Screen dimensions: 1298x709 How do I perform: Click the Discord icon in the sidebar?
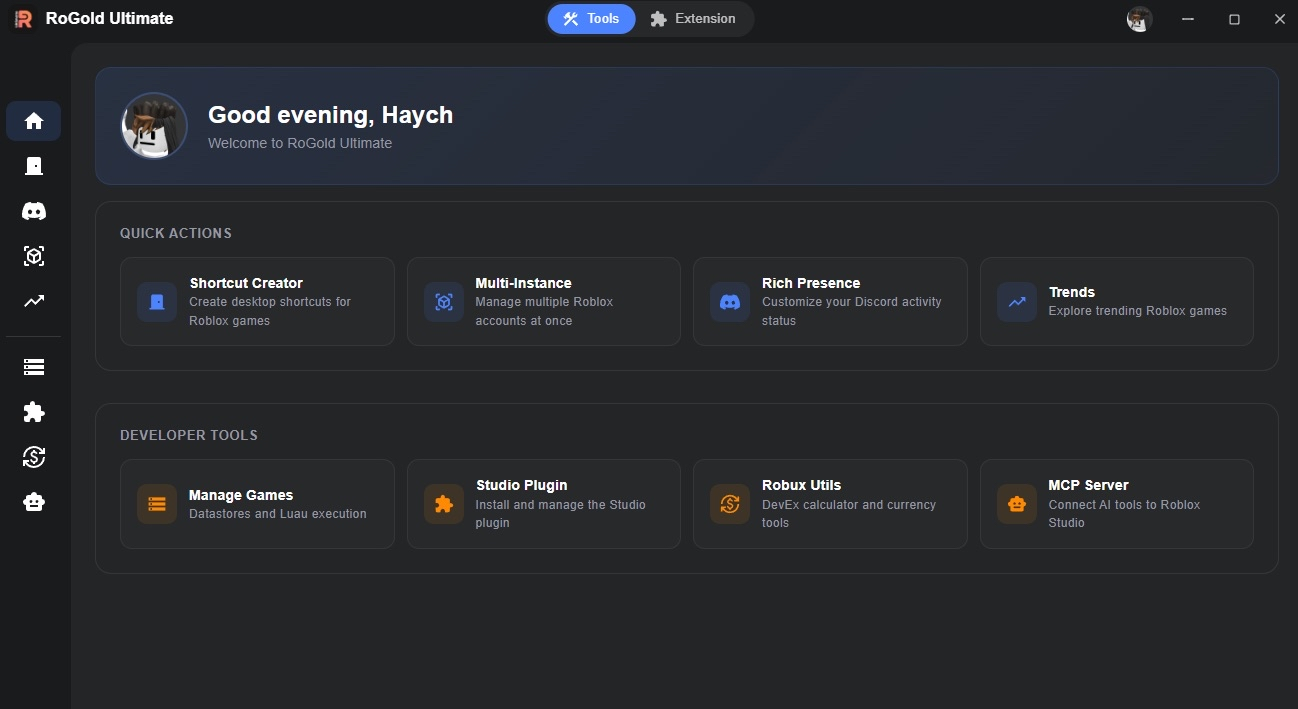[x=34, y=211]
